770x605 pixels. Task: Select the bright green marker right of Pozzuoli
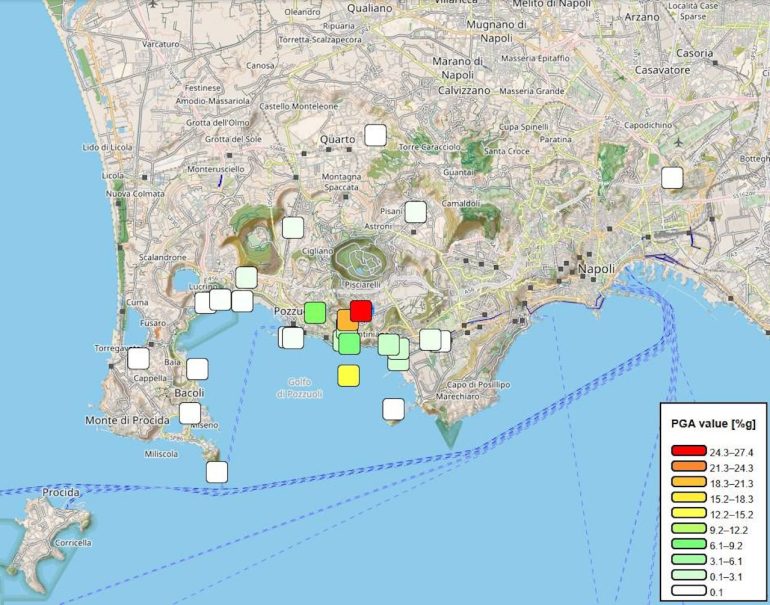pyautogui.click(x=315, y=312)
